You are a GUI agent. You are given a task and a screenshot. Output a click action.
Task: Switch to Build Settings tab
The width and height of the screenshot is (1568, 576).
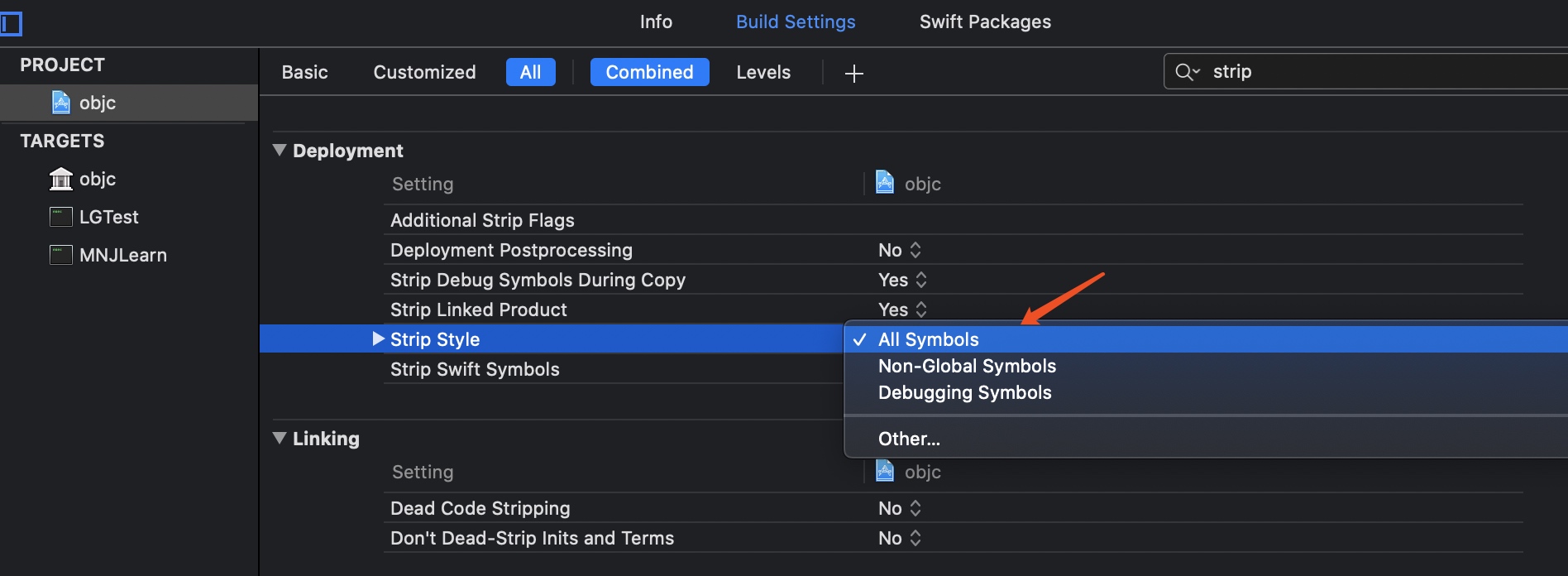click(x=796, y=22)
